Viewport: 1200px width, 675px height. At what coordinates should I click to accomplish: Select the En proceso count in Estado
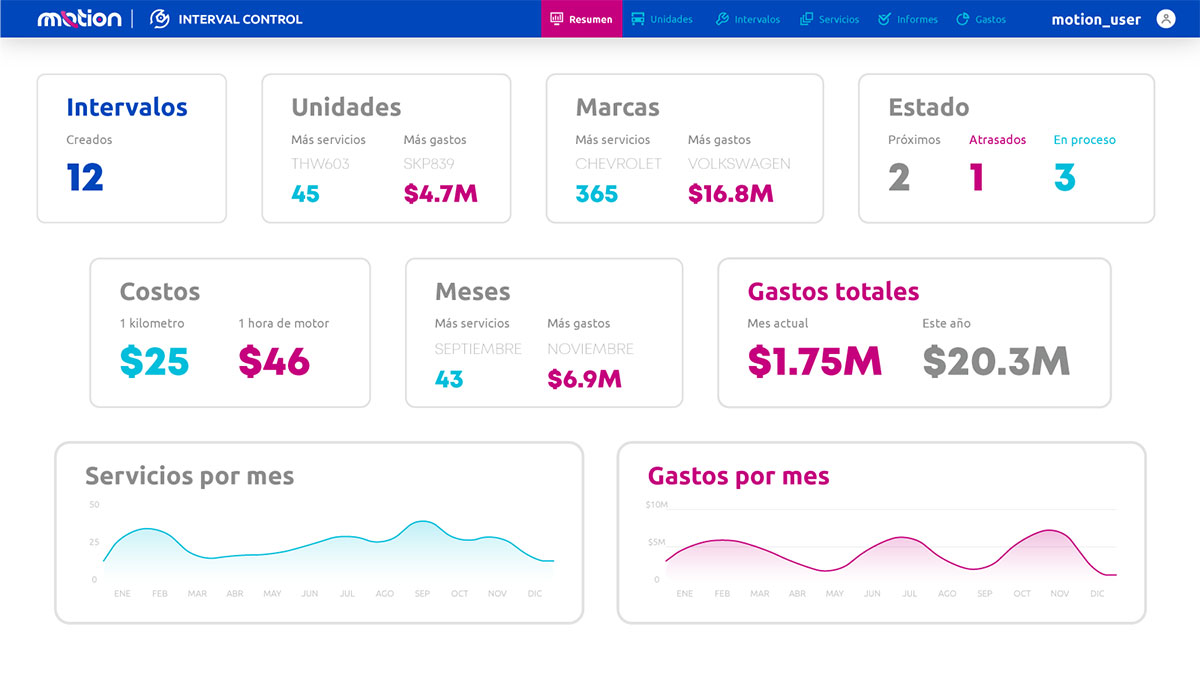(1065, 178)
